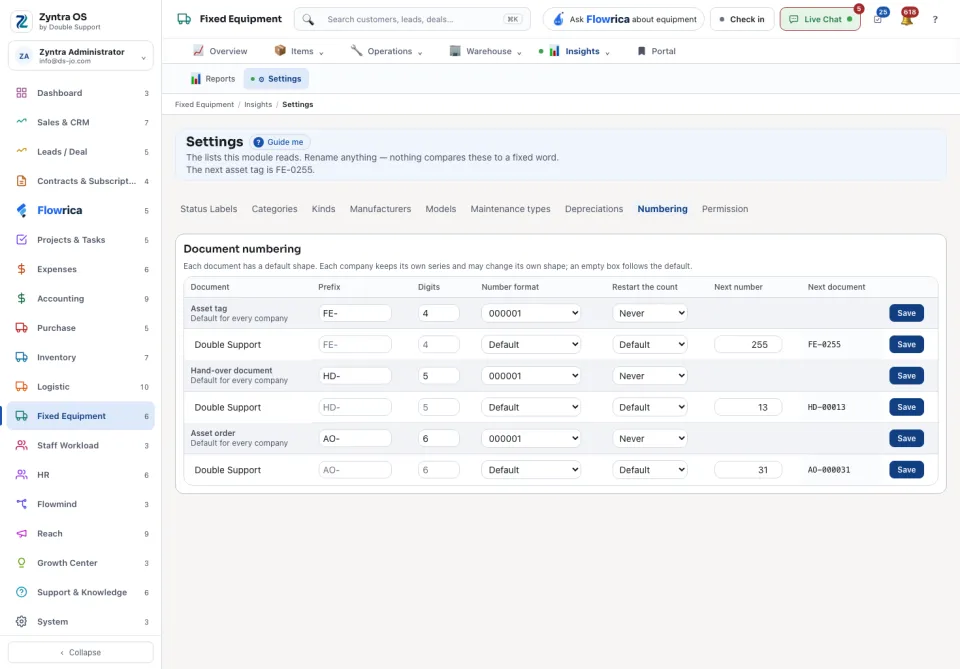Click the Next number field showing 31
The height and width of the screenshot is (669, 960).
748,469
